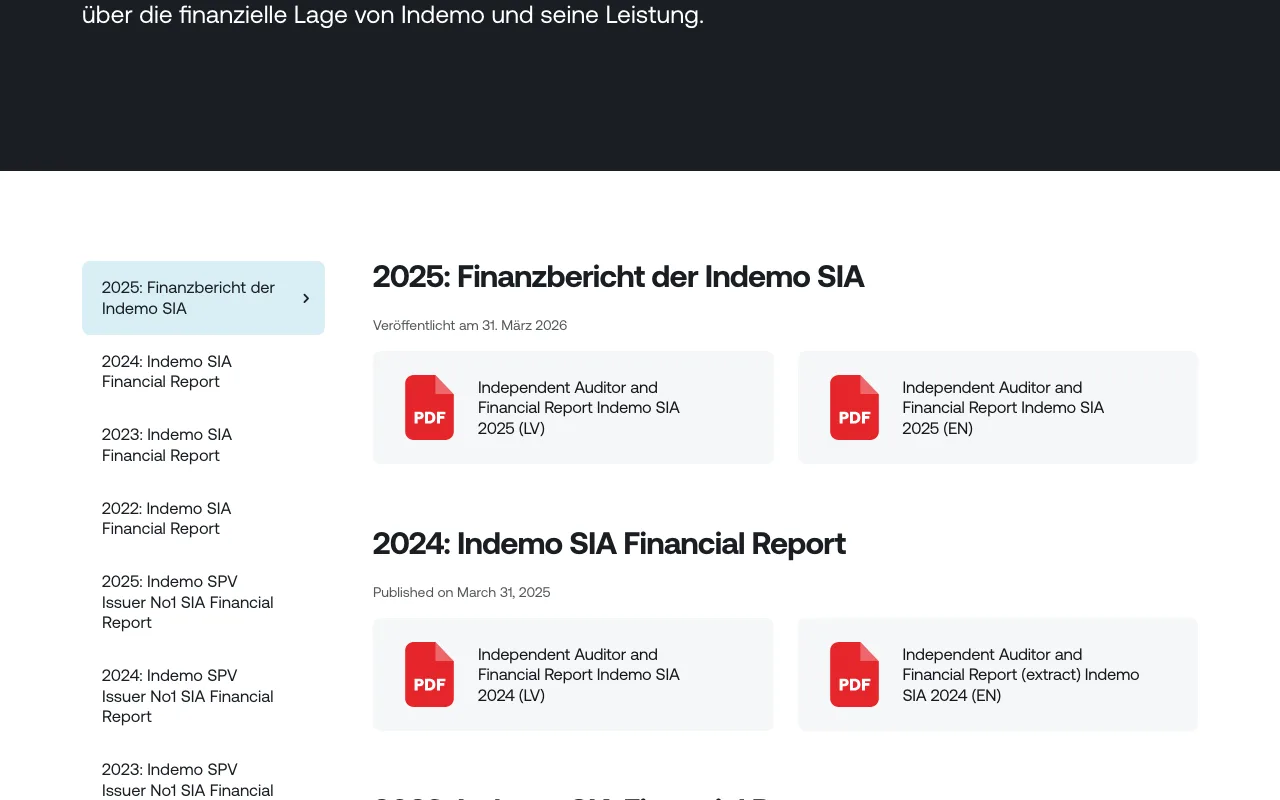Click heading '2025: Finanzbericht der Indemo SIA'

pos(618,277)
